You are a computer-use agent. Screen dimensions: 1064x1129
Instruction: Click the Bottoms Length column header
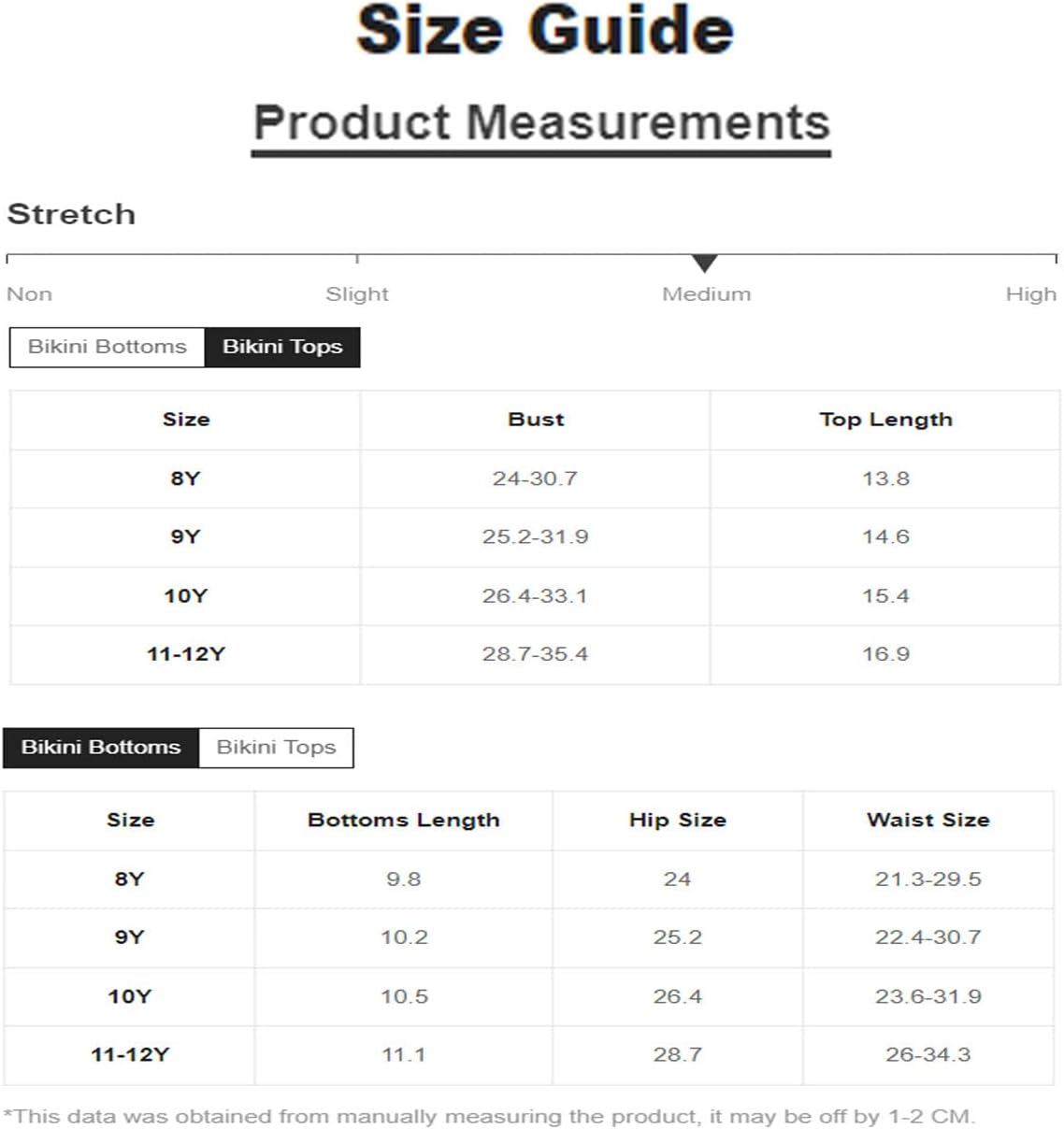click(404, 821)
